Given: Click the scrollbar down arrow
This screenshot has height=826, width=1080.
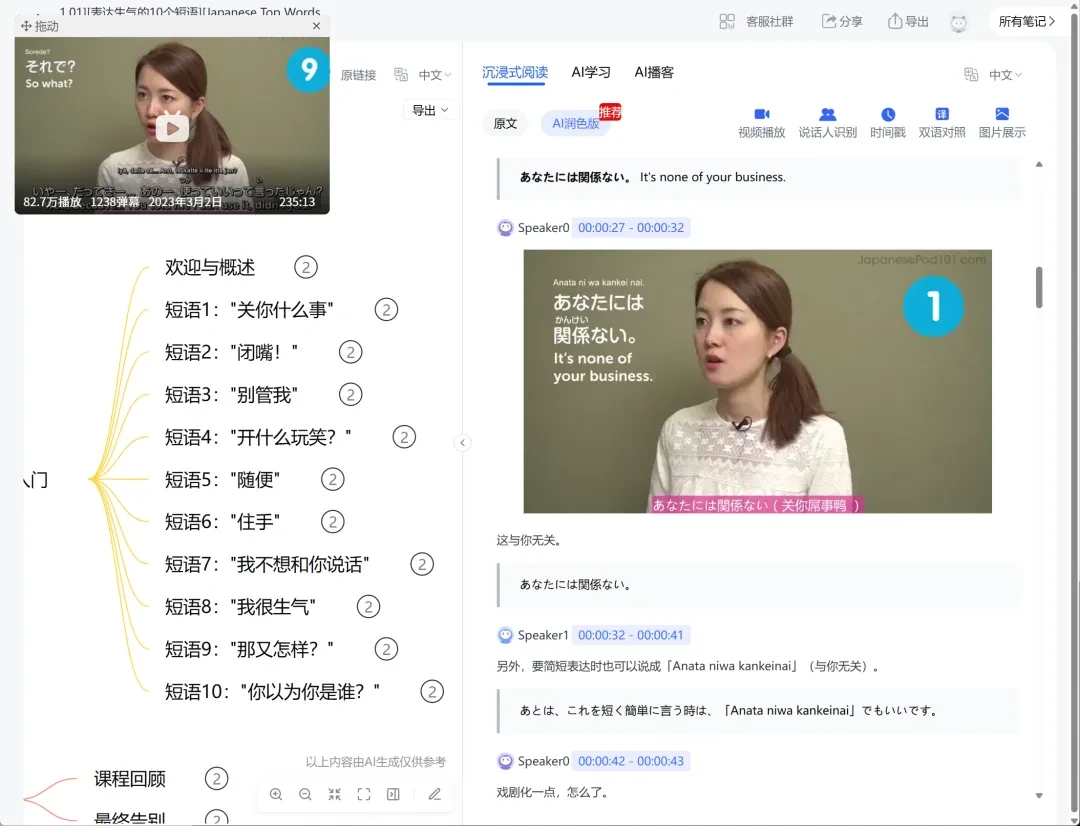Looking at the screenshot, I should [x=1039, y=796].
